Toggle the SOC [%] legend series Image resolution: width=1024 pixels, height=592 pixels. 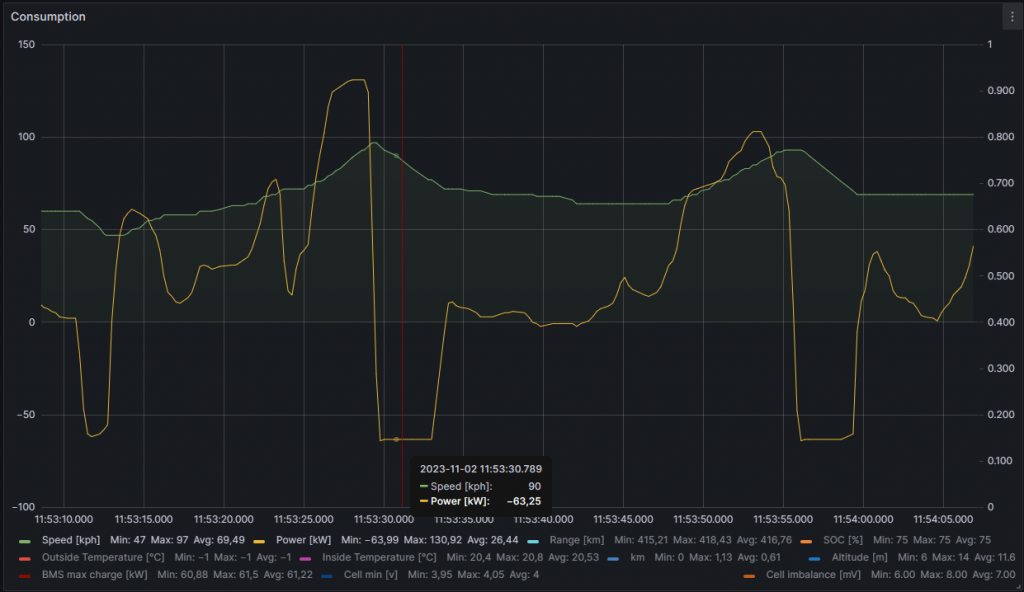coord(842,540)
